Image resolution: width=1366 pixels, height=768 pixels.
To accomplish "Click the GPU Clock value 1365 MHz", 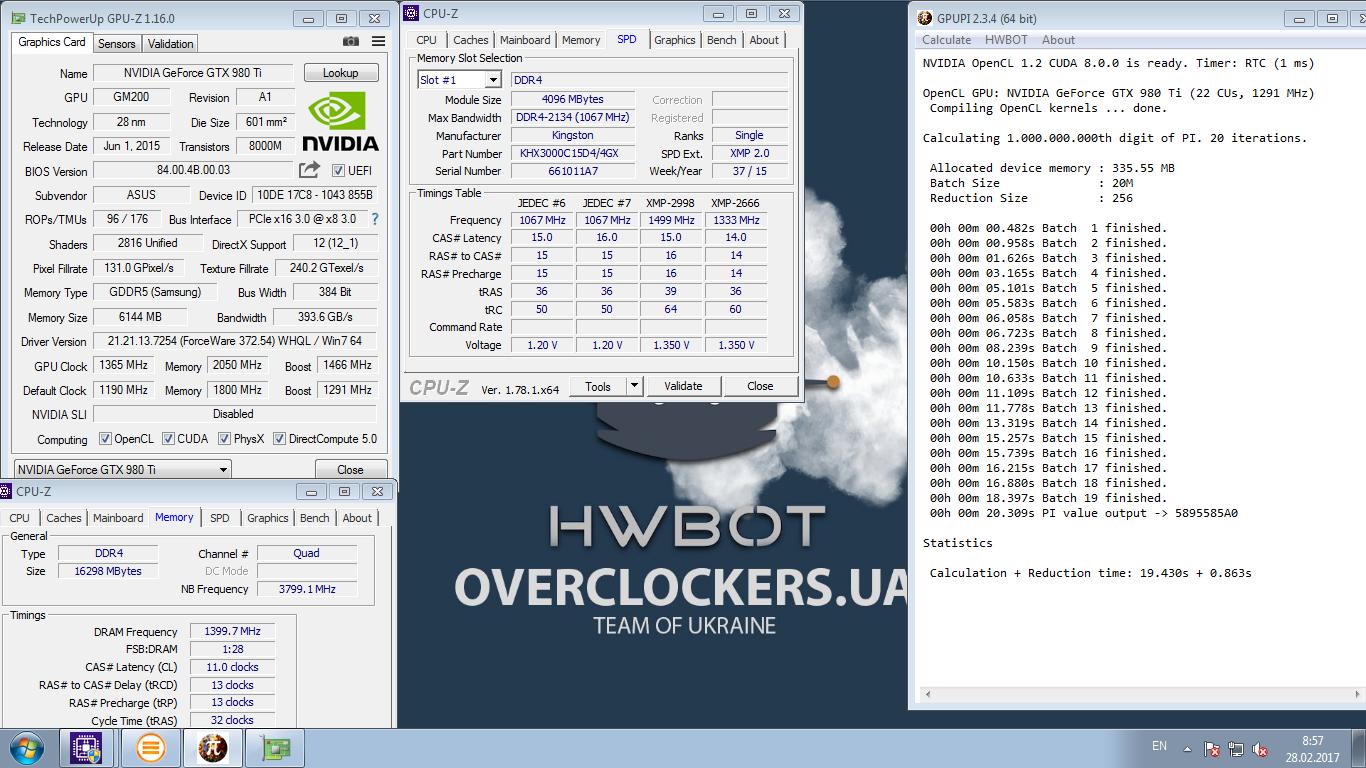I will [x=124, y=366].
